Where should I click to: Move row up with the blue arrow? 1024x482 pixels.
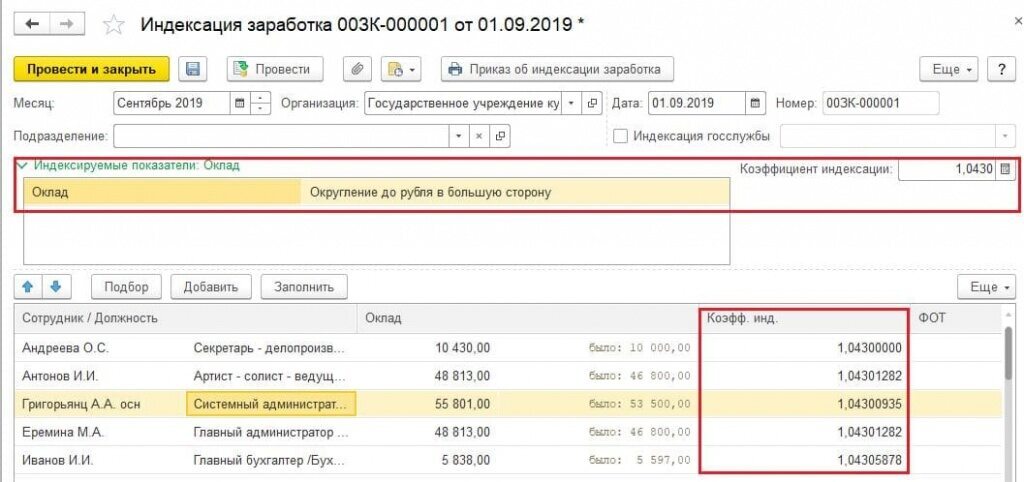click(28, 287)
